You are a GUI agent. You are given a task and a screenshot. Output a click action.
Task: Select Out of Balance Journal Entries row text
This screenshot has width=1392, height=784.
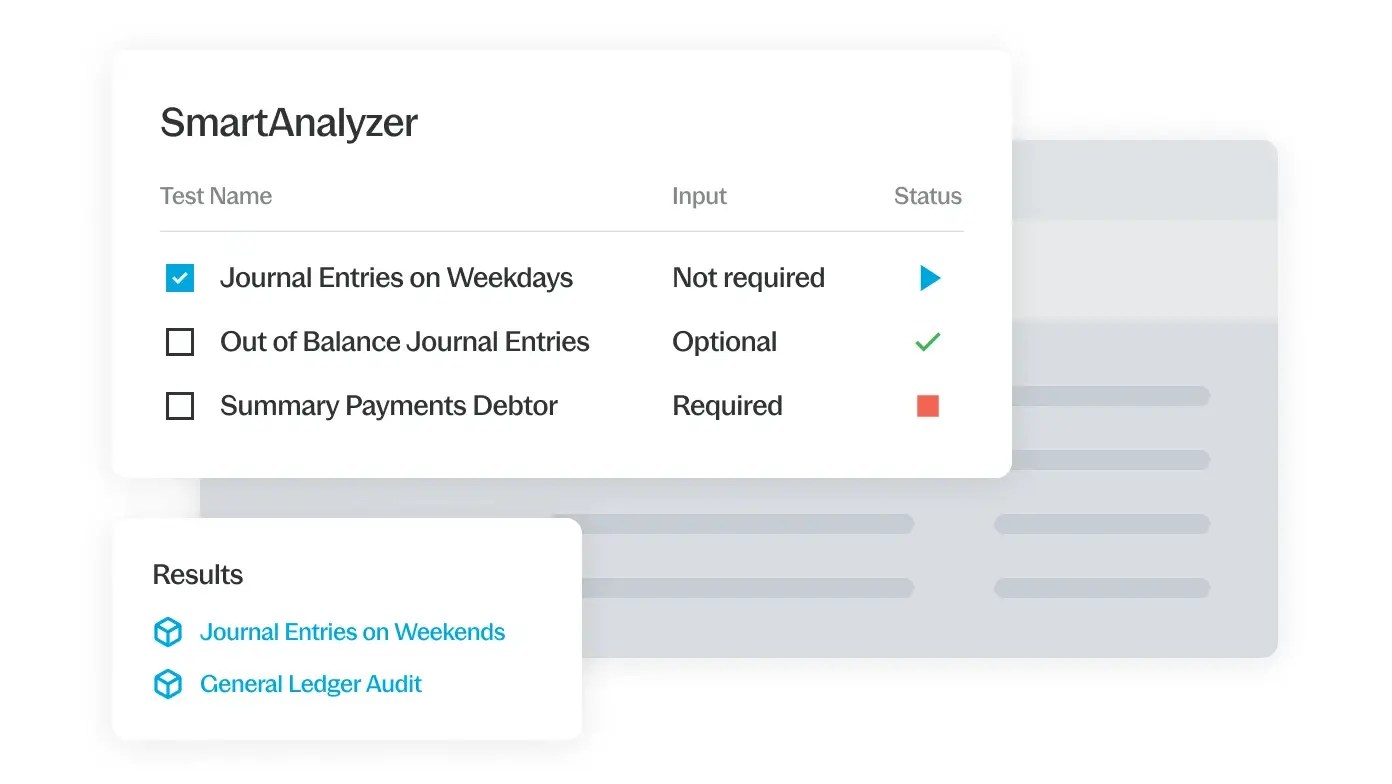[x=405, y=342]
